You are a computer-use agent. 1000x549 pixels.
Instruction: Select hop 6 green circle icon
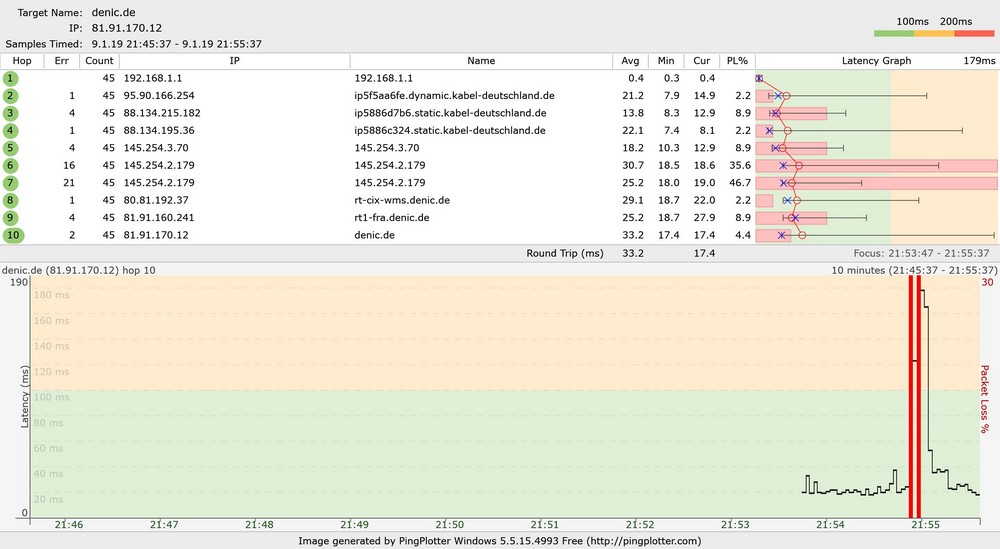[x=10, y=165]
